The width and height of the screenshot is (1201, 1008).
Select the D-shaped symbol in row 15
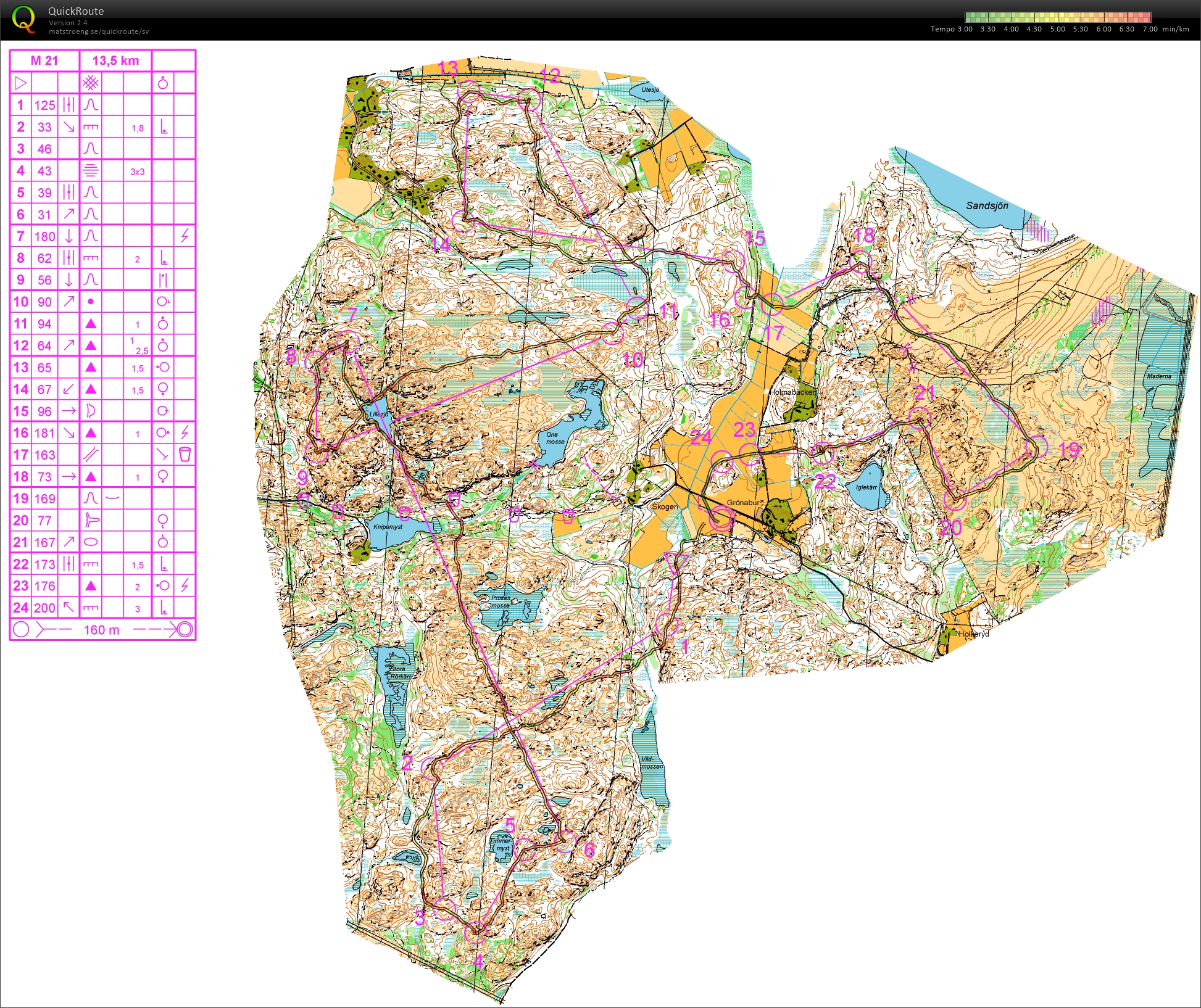[91, 411]
